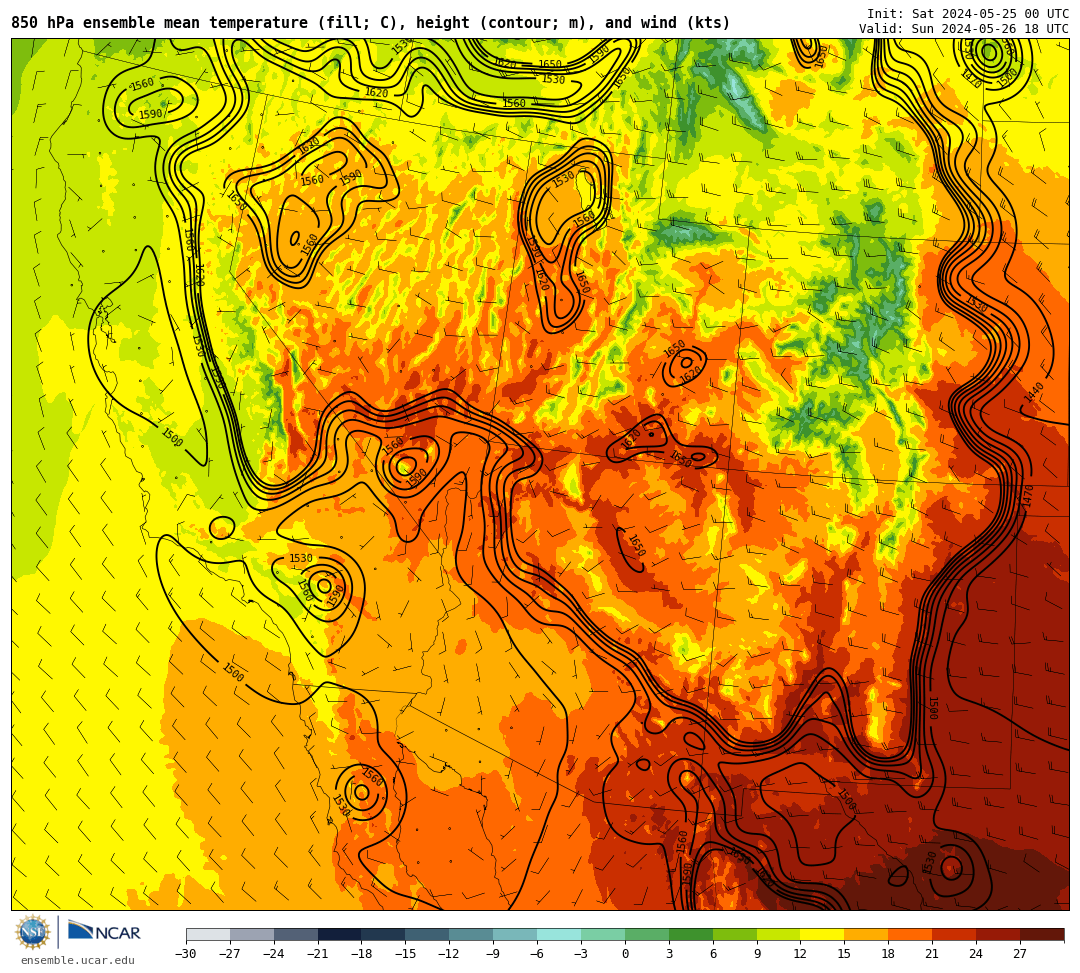
Task: Click the 1440 height contour label
Action: [x=1035, y=393]
